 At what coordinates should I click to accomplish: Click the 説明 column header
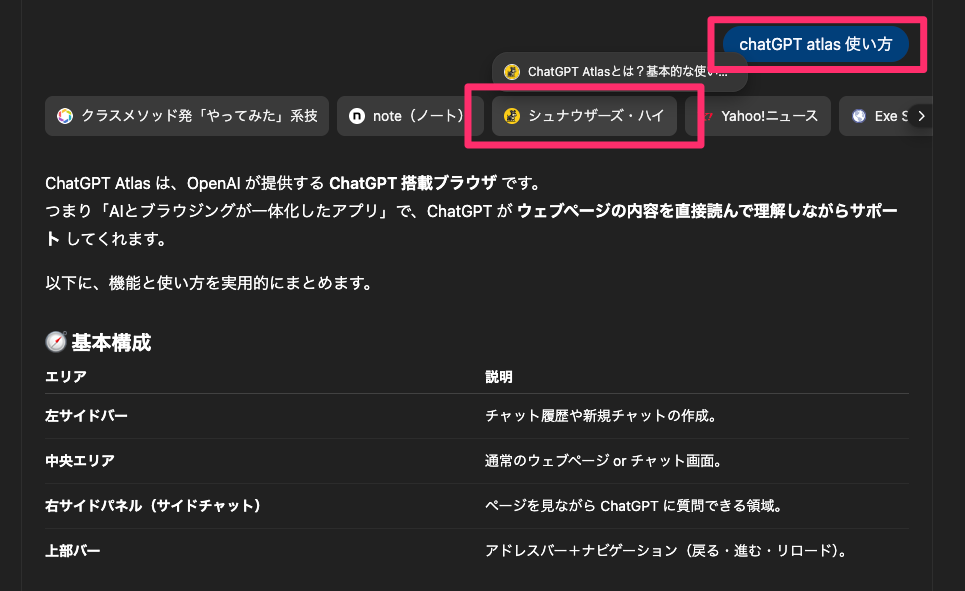[499, 377]
